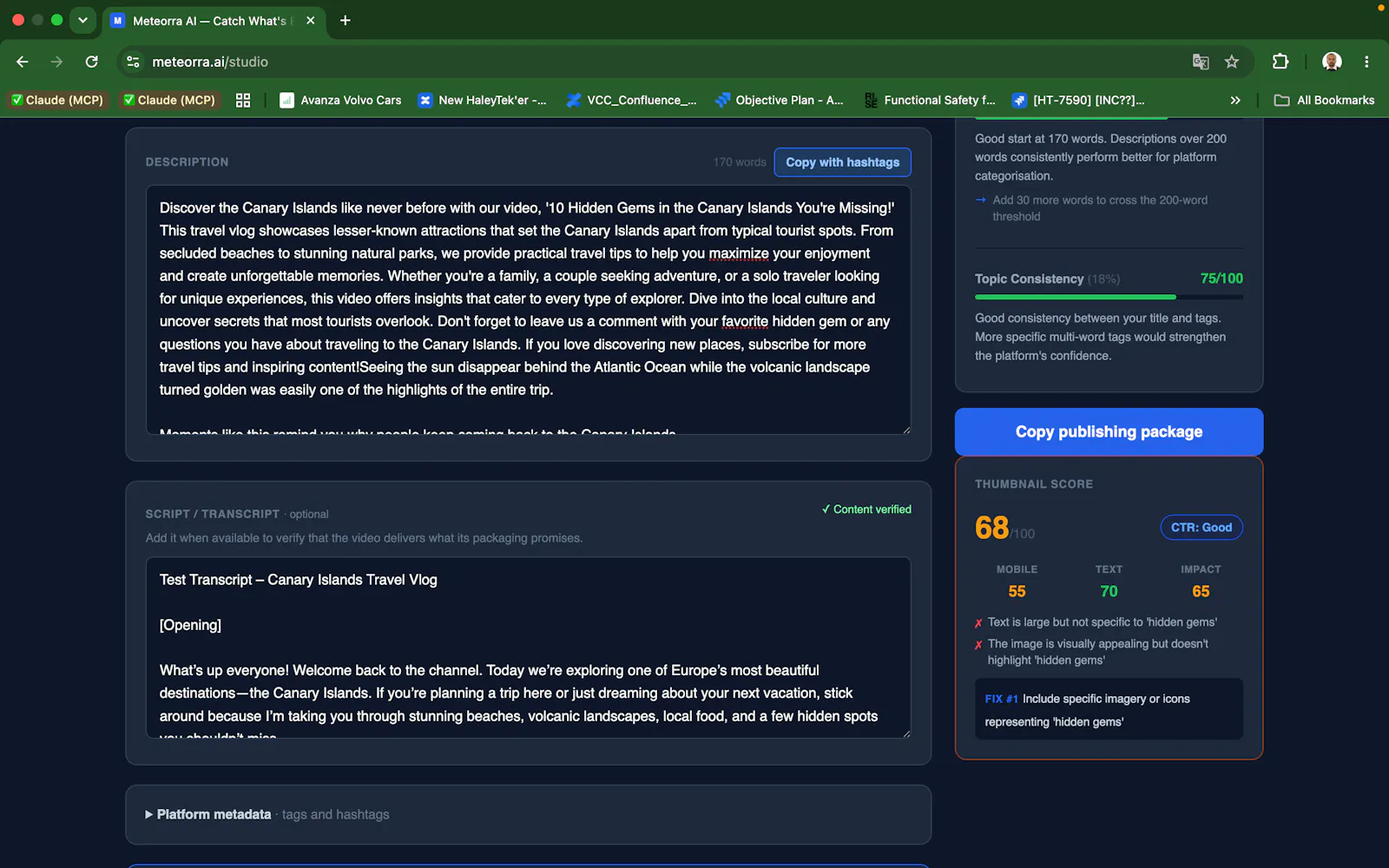Open Chrome's three-dot menu
1389x868 pixels.
1366,62
